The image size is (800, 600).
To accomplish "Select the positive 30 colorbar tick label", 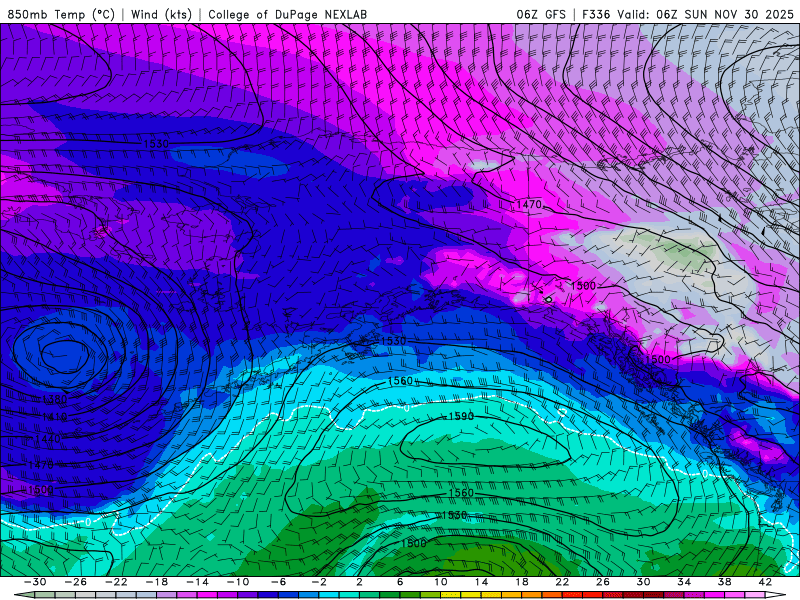I will pyautogui.click(x=643, y=582).
